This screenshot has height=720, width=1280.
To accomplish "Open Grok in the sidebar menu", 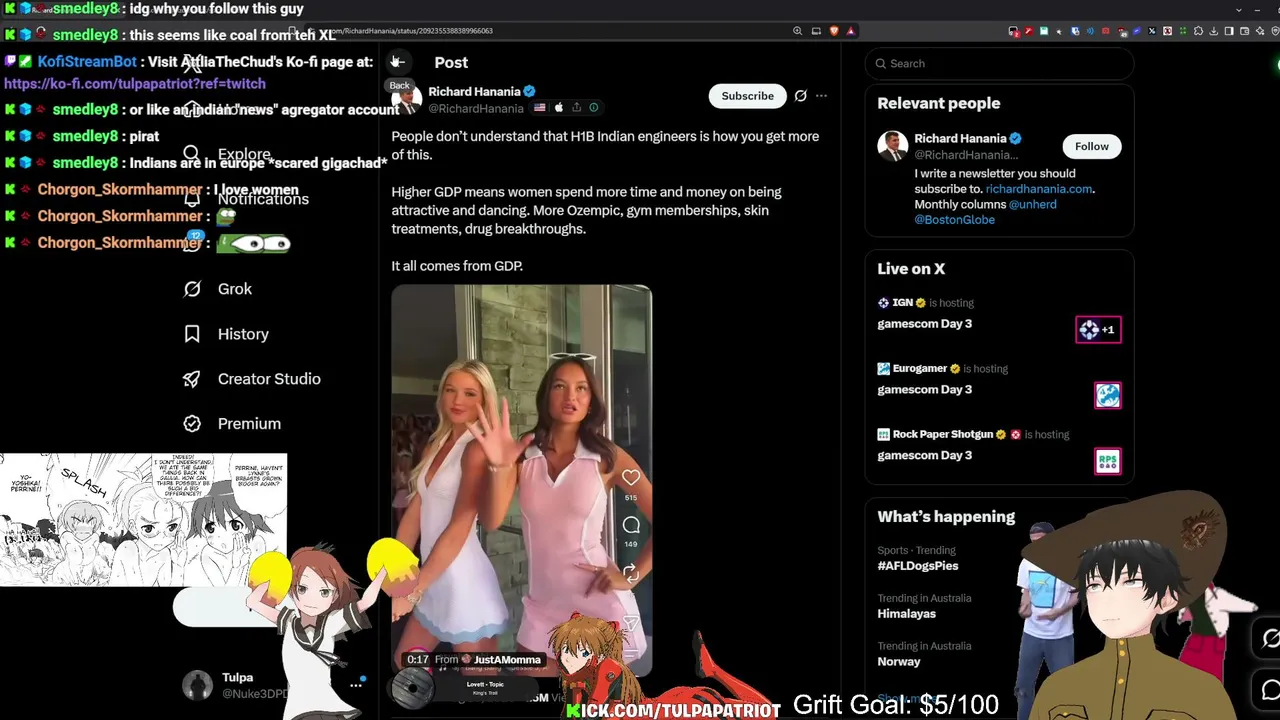I will pyautogui.click(x=235, y=289).
